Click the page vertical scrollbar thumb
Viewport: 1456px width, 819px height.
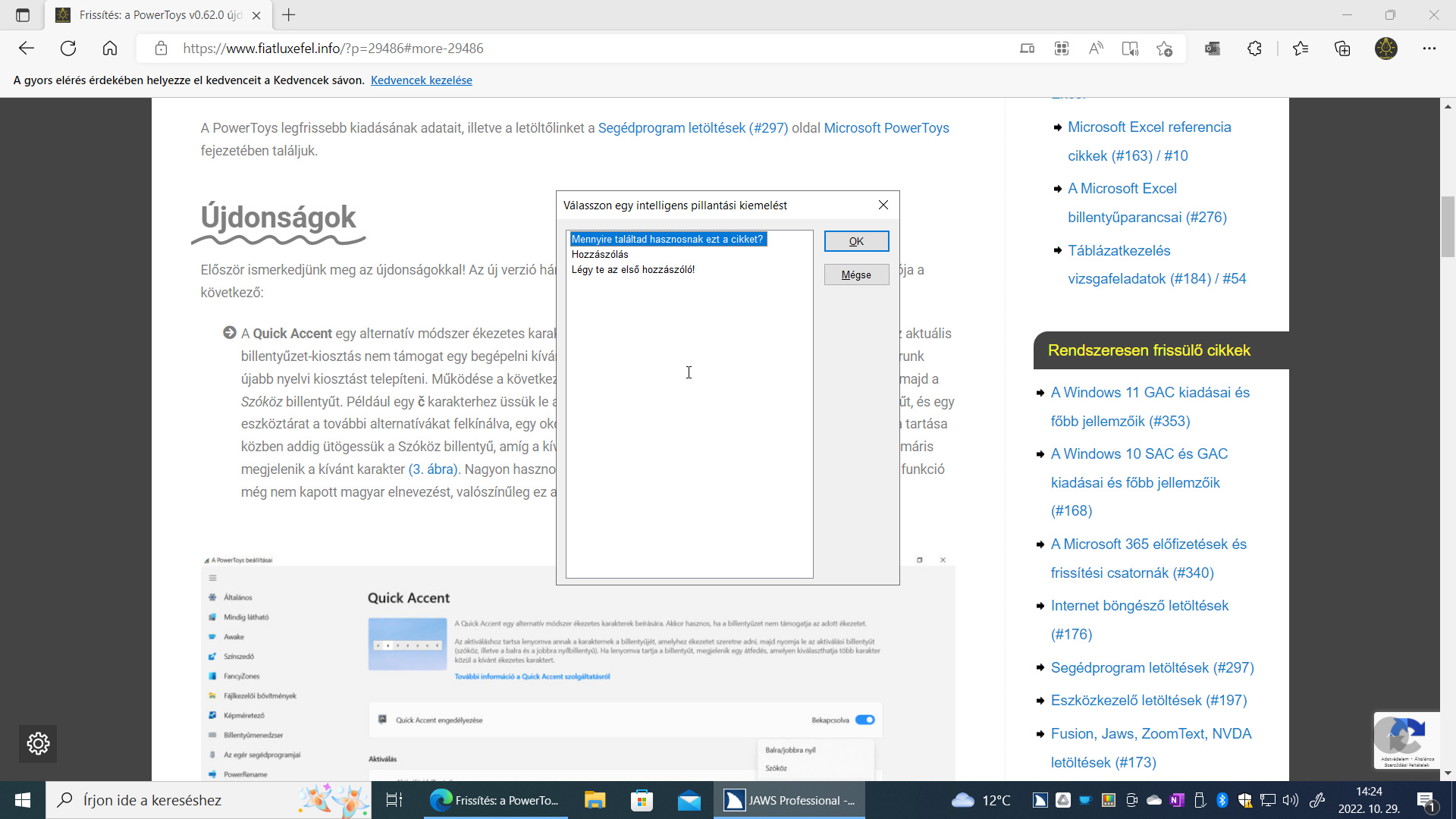click(x=1448, y=226)
